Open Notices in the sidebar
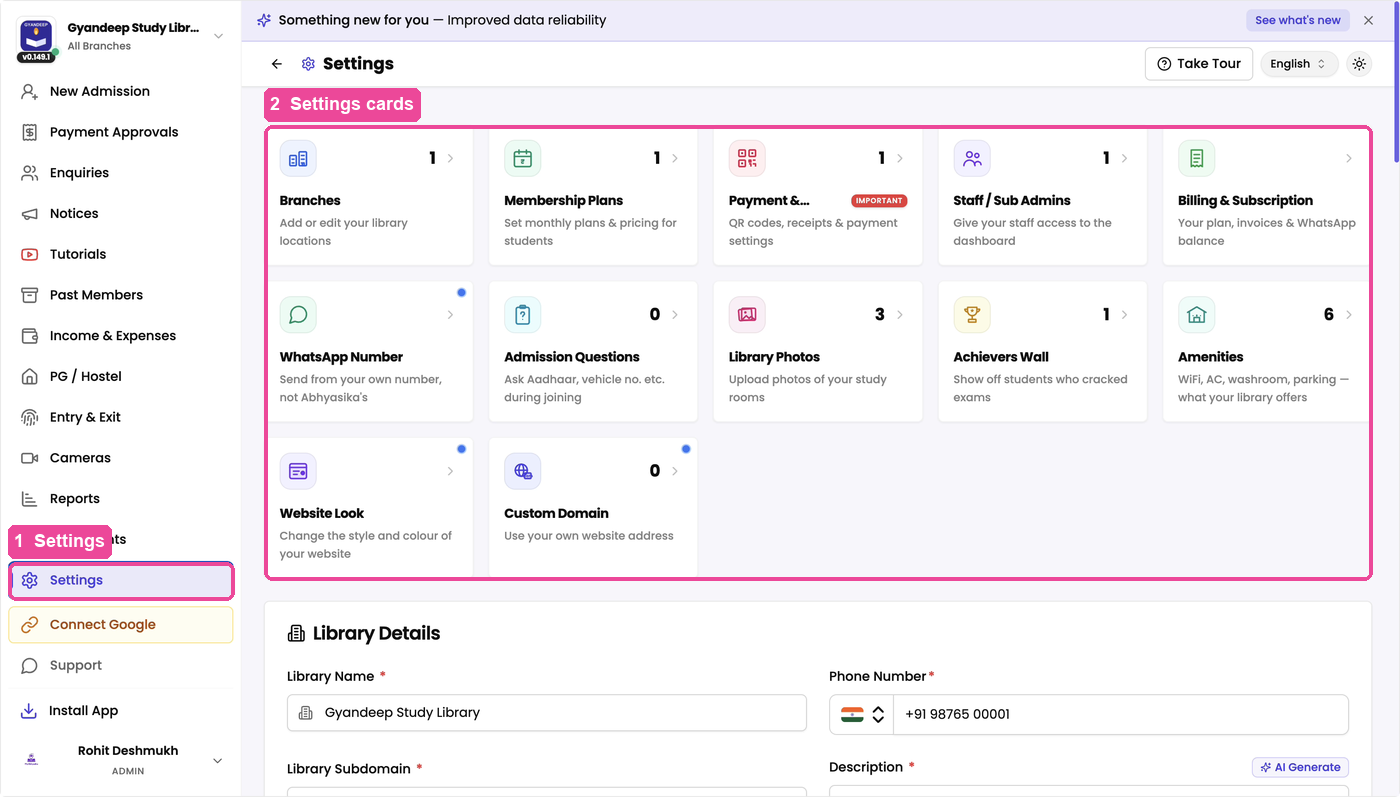The height and width of the screenshot is (797, 1400). tap(121, 214)
